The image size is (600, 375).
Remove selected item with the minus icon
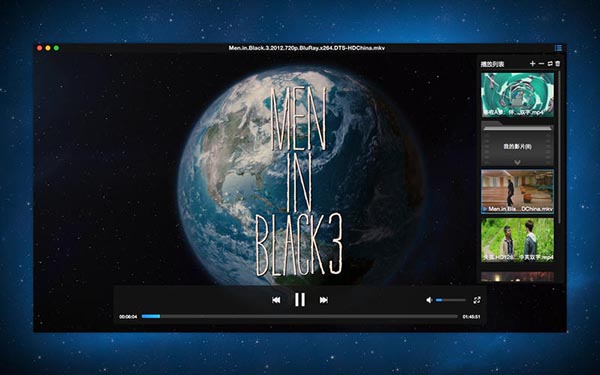541,64
